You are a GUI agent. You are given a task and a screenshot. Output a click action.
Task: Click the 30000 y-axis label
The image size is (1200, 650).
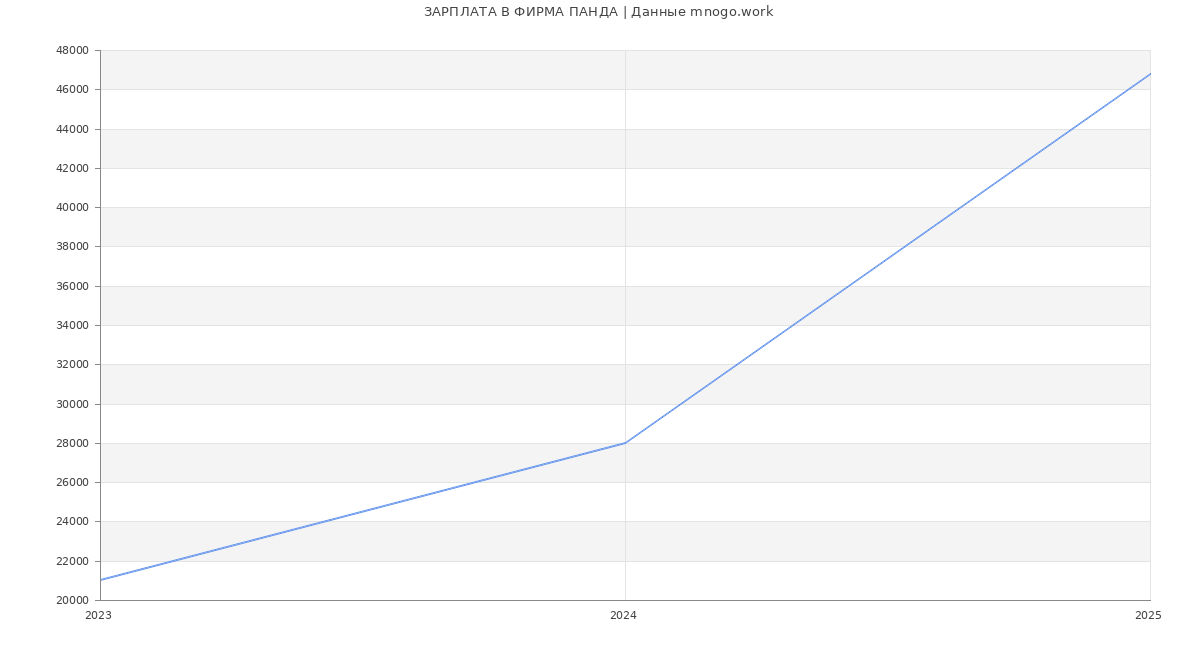point(72,404)
